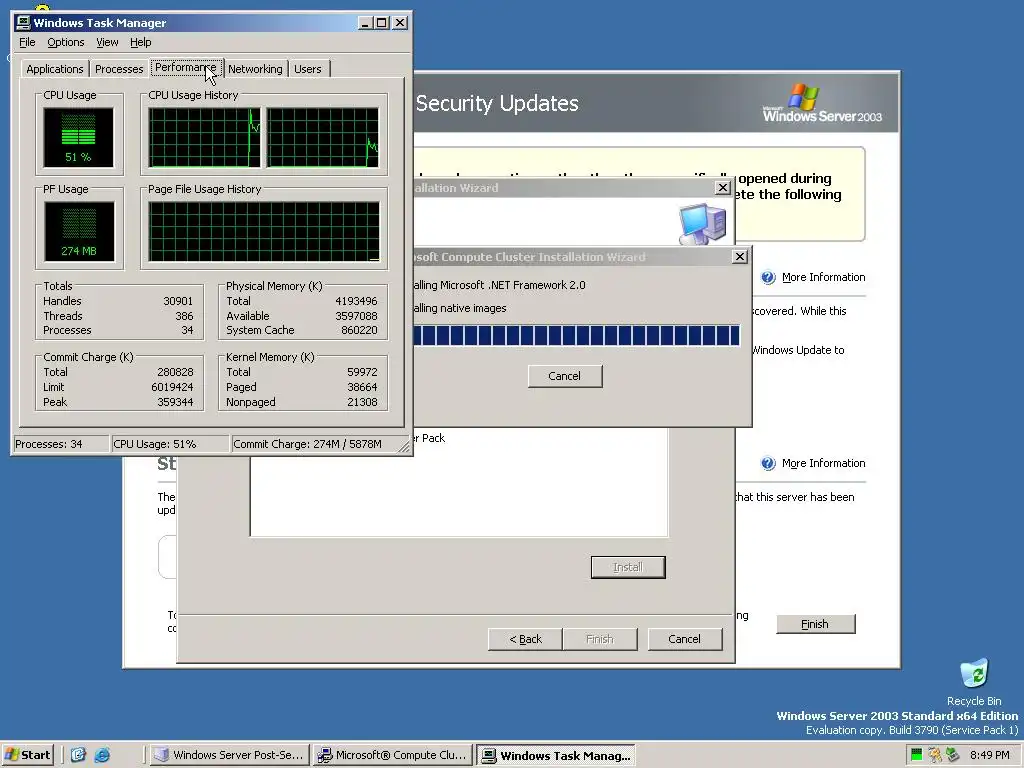Click the system clock showing 8:49 PM
The width and height of the screenshot is (1024, 768).
pyautogui.click(x=989, y=756)
